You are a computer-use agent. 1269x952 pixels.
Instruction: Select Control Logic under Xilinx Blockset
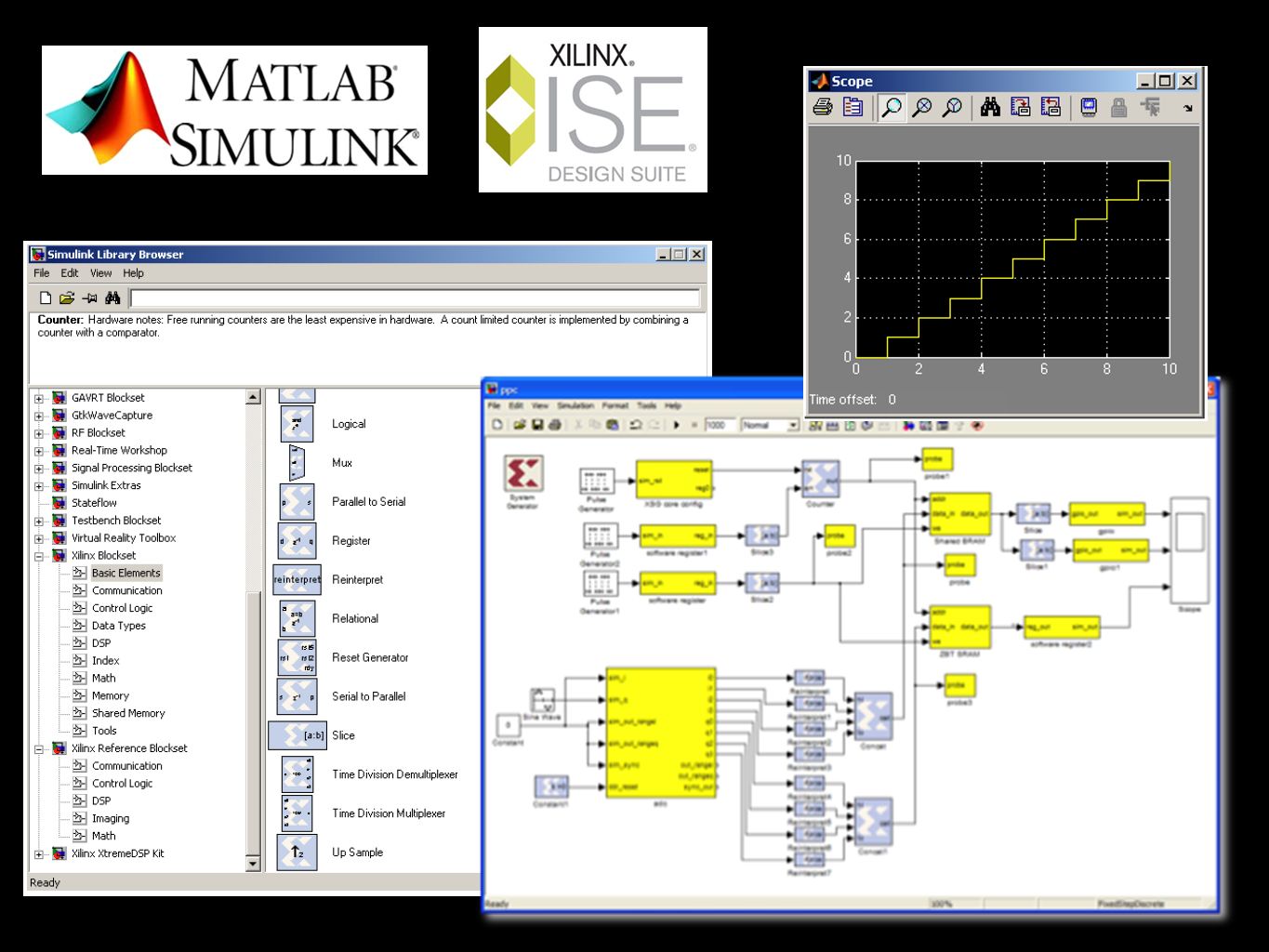[123, 608]
